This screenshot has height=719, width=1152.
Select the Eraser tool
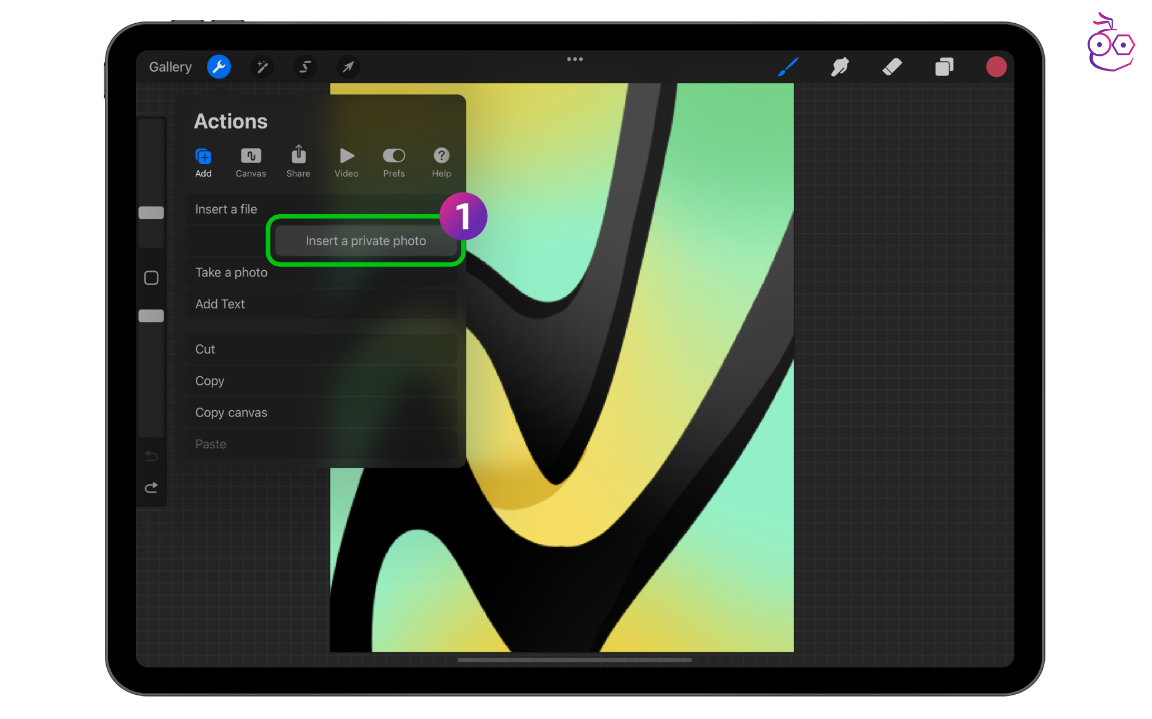[892, 67]
